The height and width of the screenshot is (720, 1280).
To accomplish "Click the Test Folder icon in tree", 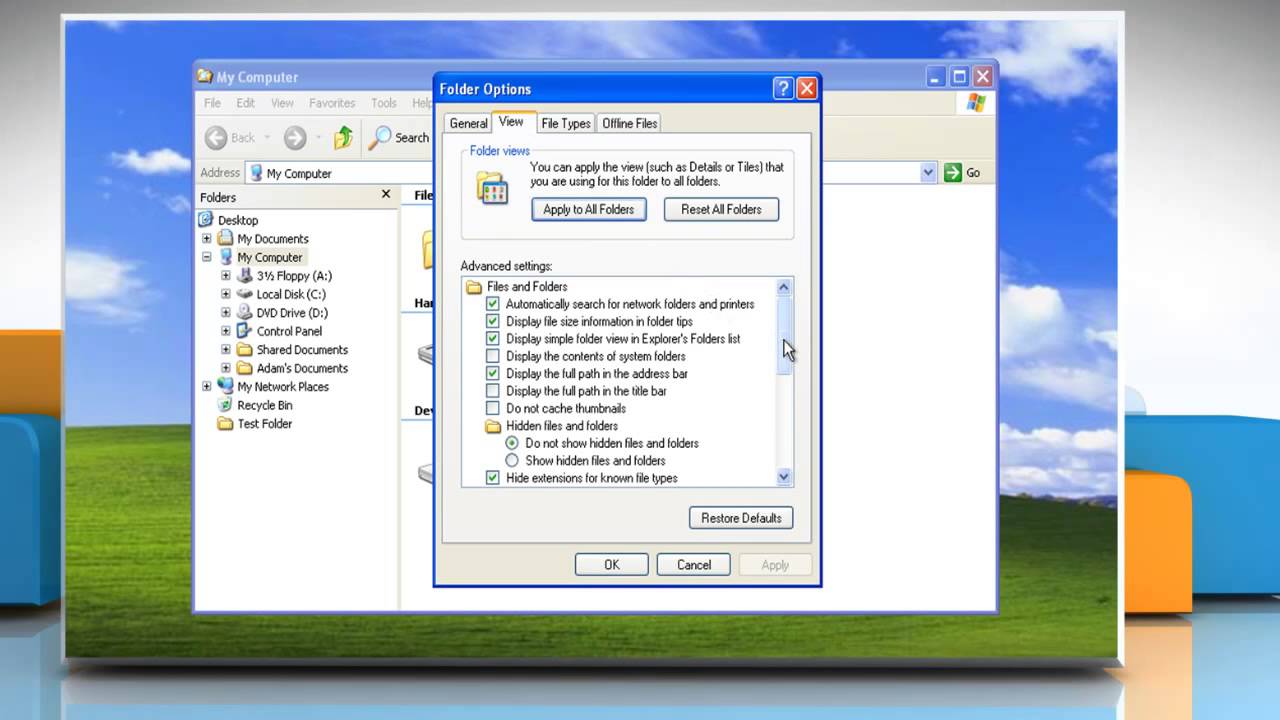I will (225, 424).
